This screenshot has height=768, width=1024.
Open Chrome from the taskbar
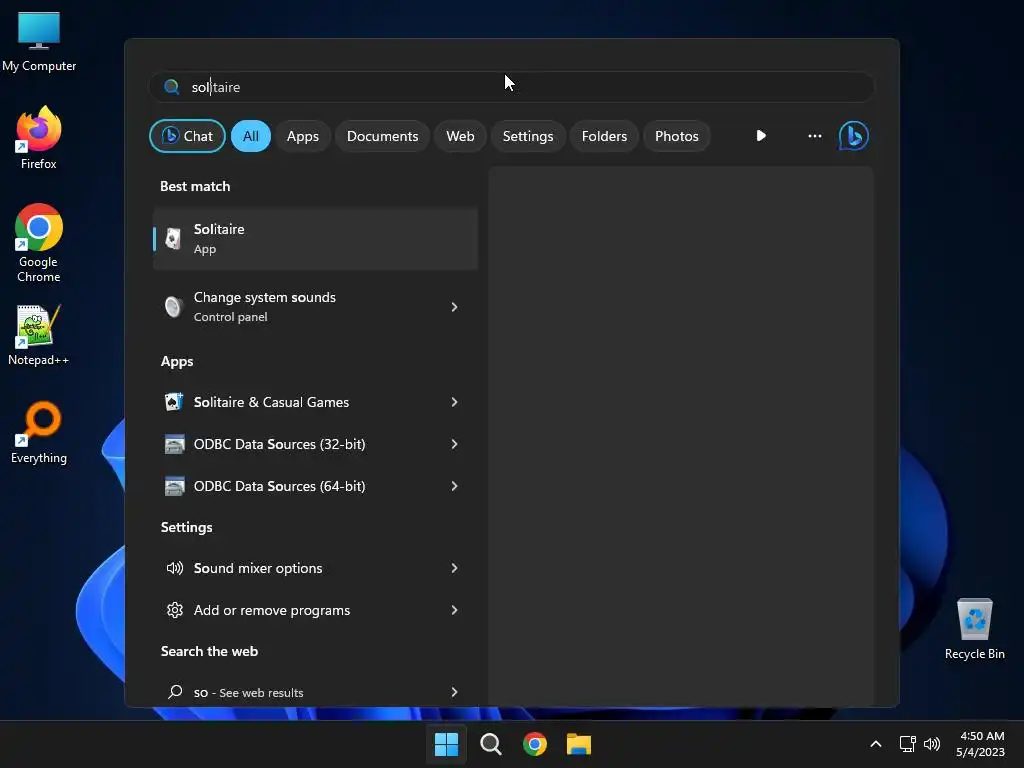pyautogui.click(x=535, y=744)
